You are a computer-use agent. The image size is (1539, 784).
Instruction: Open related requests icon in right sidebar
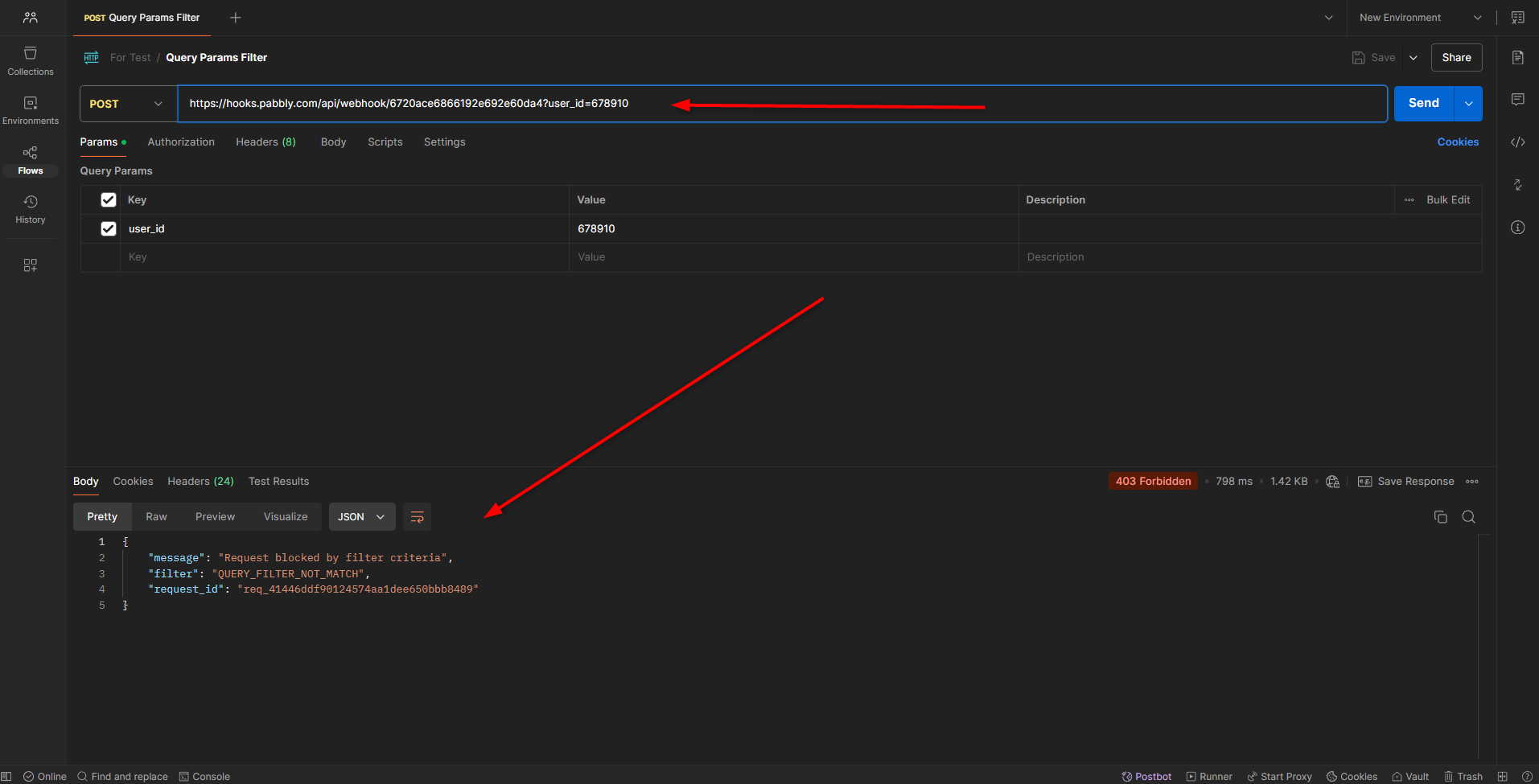tap(1517, 185)
